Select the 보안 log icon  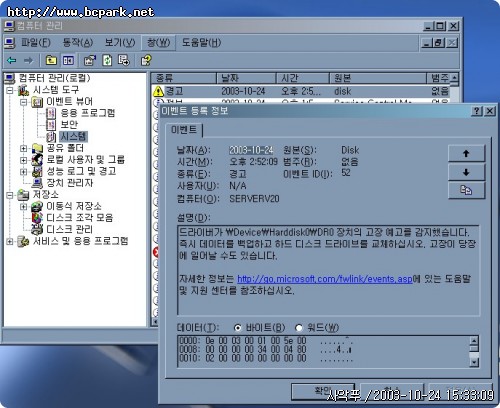pos(51,125)
